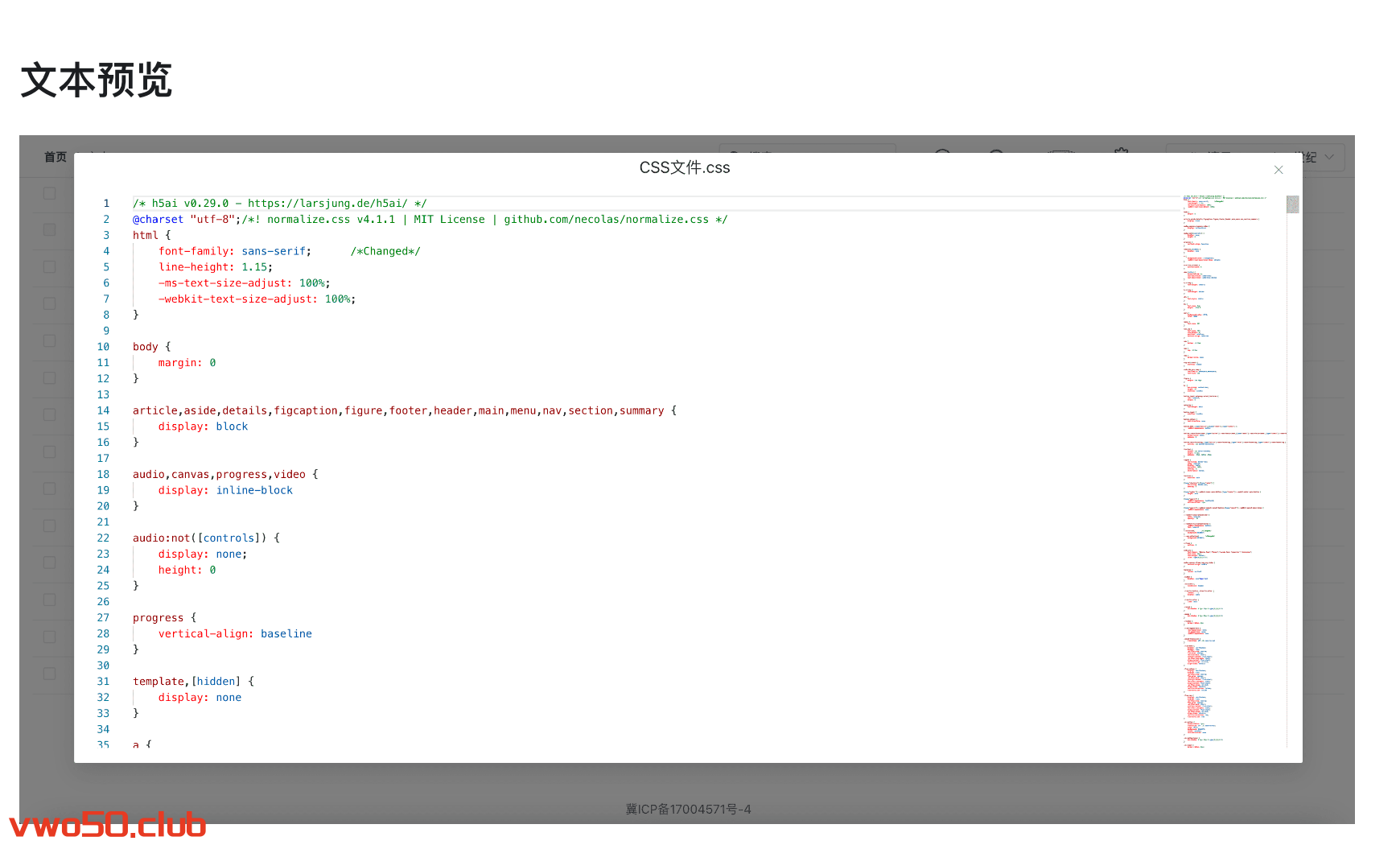Click the code minimap overview

pyautogui.click(x=1233, y=471)
